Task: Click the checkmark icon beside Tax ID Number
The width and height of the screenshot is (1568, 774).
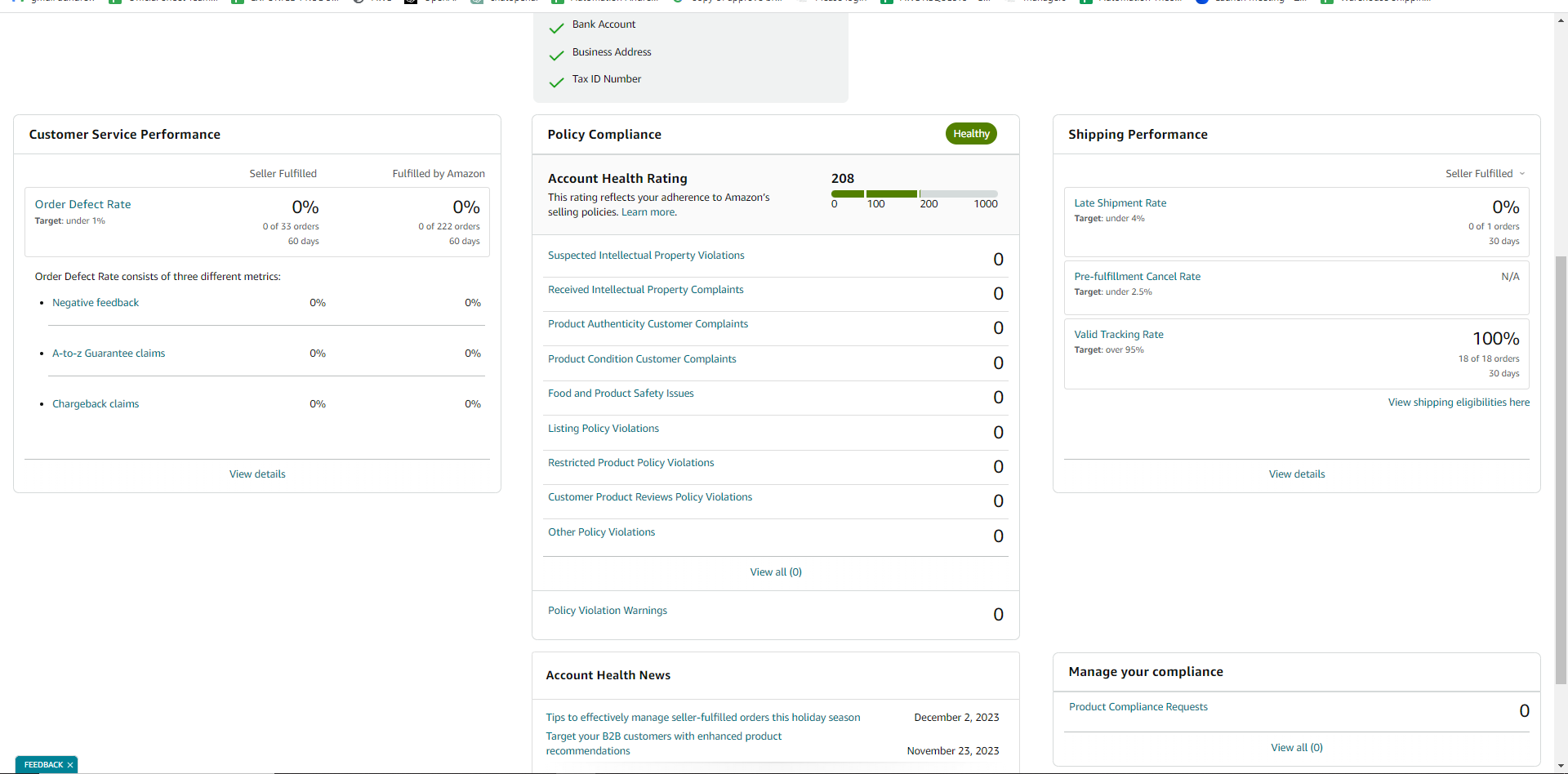Action: coord(557,82)
